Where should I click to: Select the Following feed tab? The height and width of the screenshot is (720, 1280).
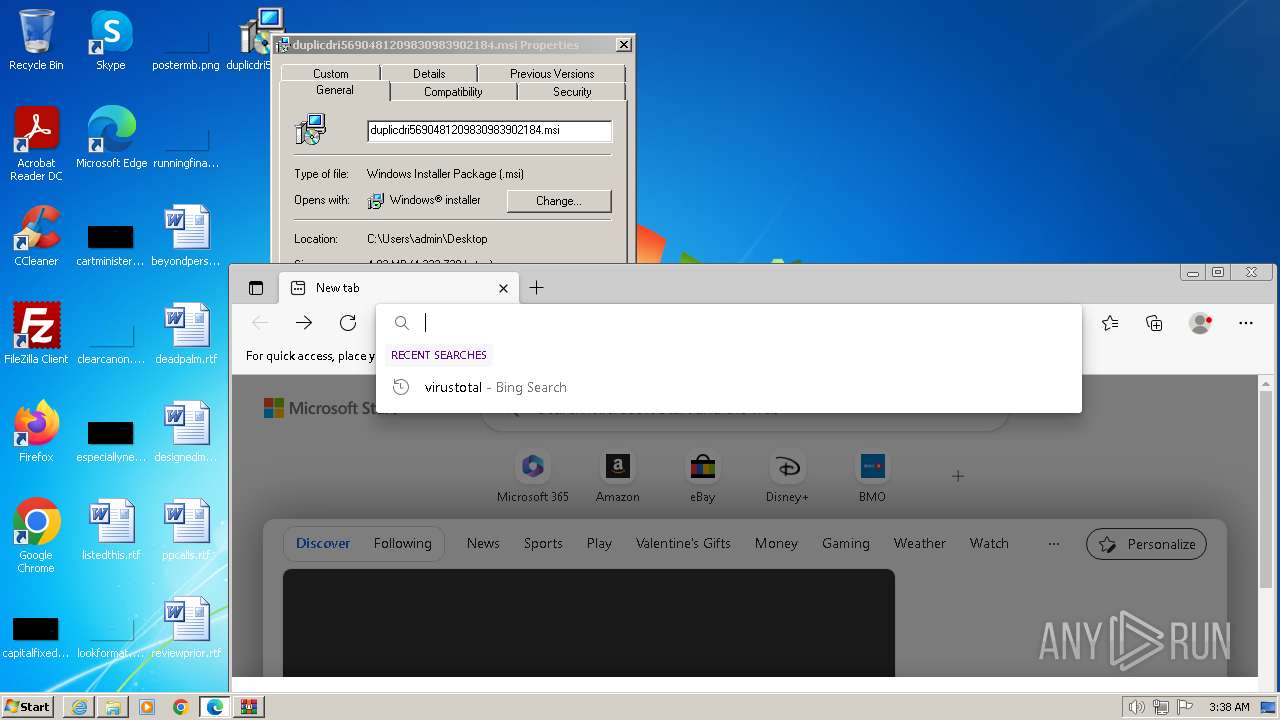point(403,543)
